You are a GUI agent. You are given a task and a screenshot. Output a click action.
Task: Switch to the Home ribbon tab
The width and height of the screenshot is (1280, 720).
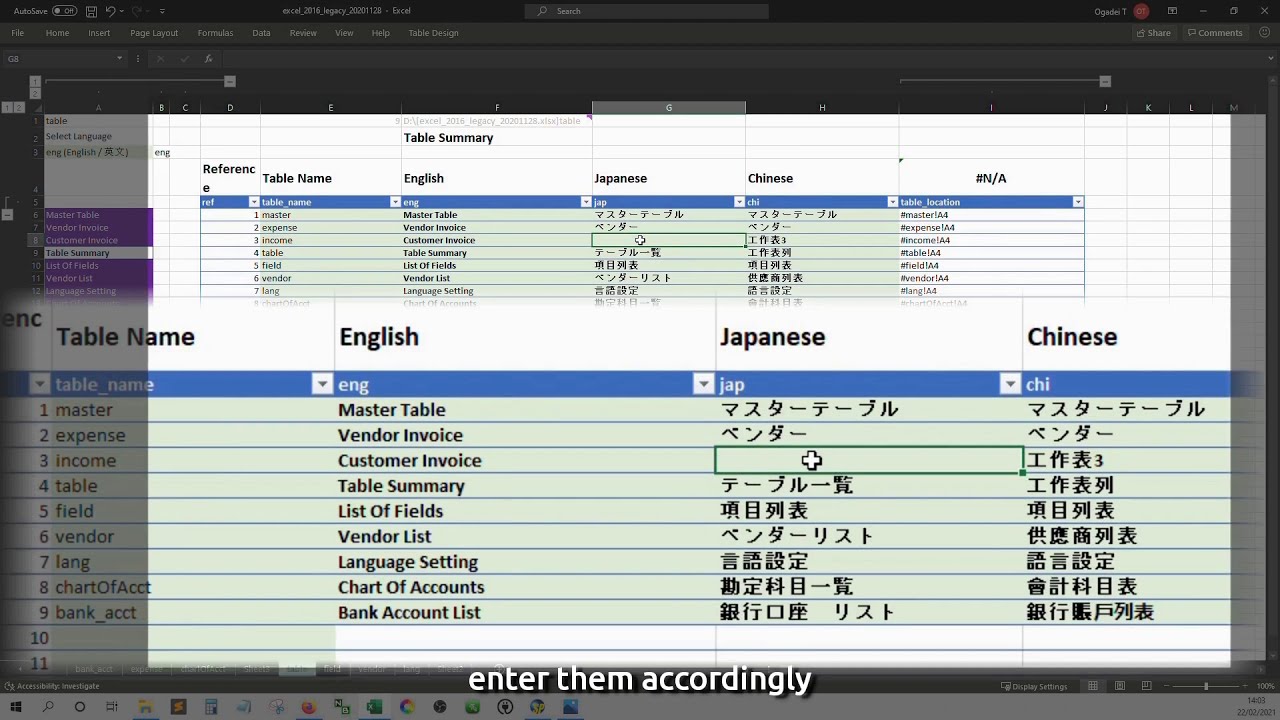(57, 33)
